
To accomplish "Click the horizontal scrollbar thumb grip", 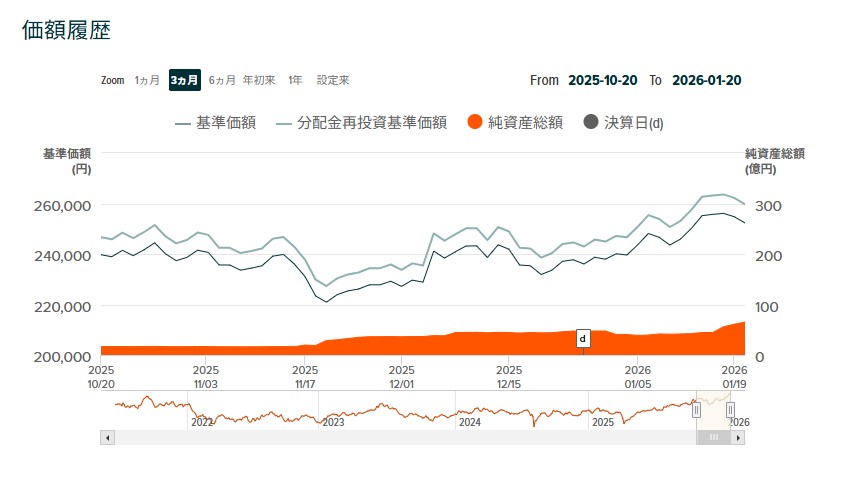I will point(714,437).
